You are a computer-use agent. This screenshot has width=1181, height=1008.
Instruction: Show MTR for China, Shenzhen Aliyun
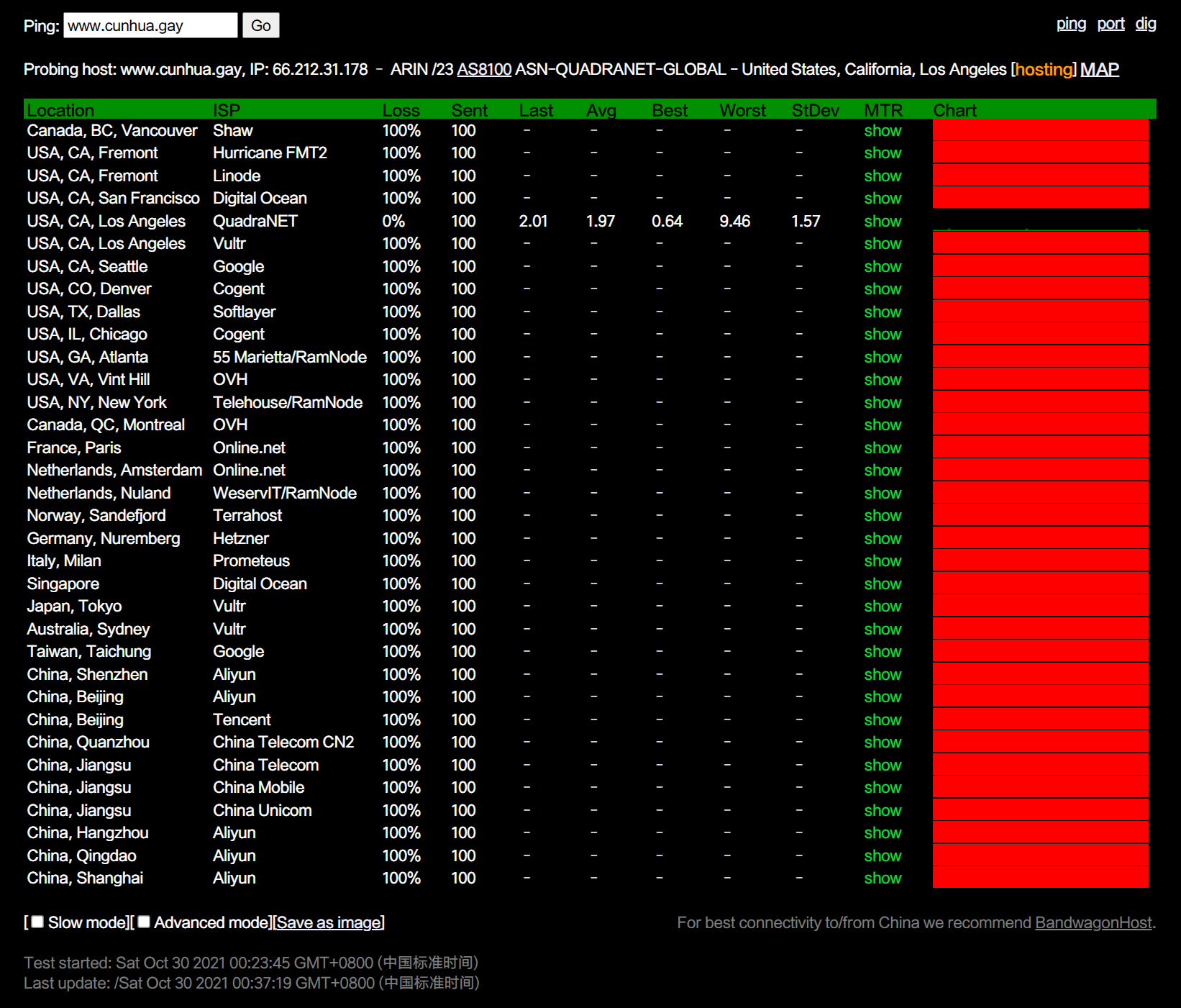883,674
